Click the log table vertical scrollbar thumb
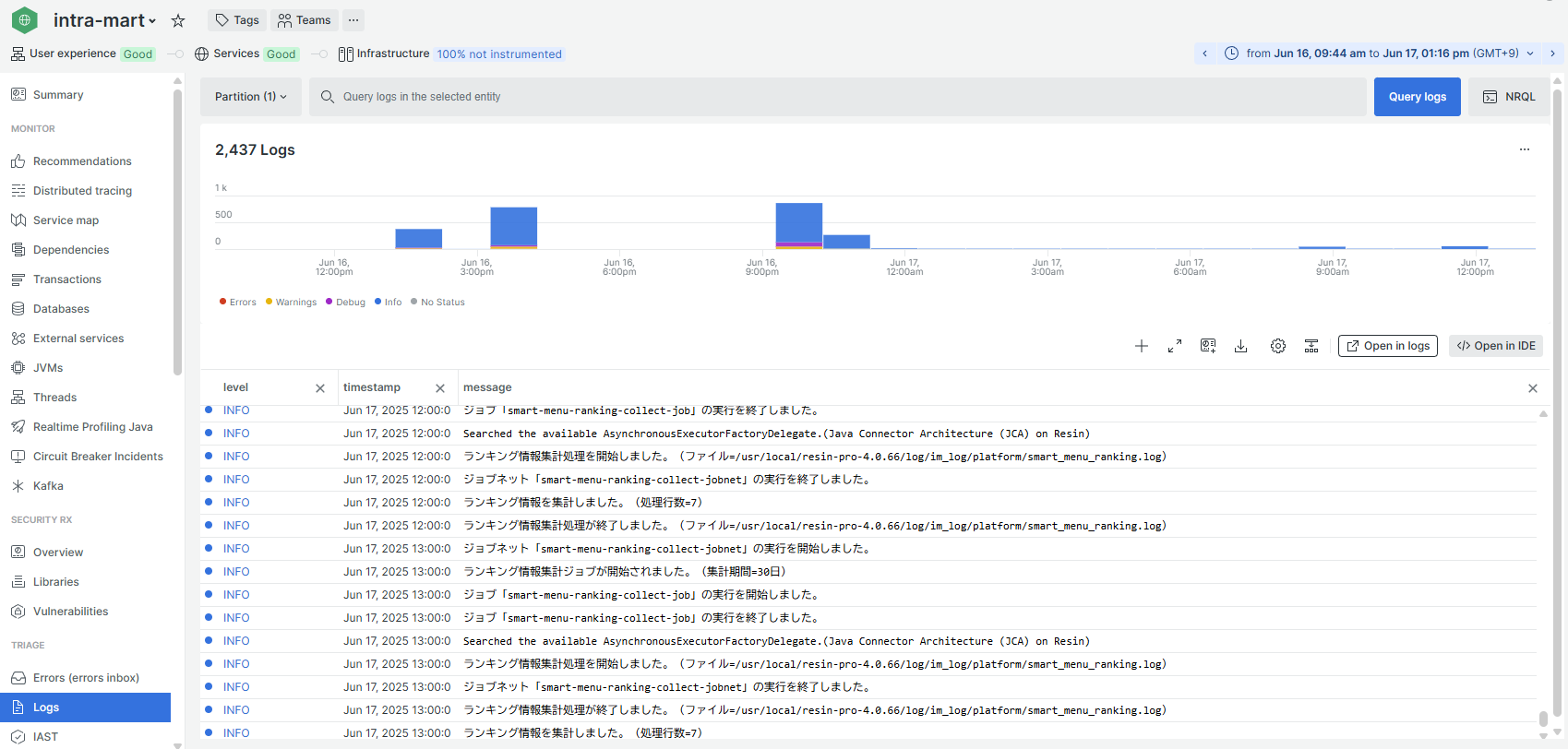 (x=1543, y=719)
